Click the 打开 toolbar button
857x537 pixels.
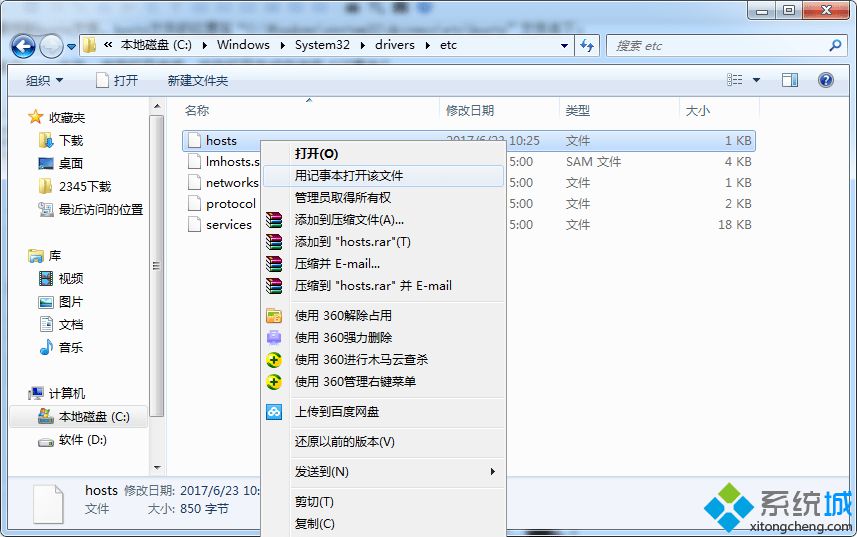click(118, 81)
